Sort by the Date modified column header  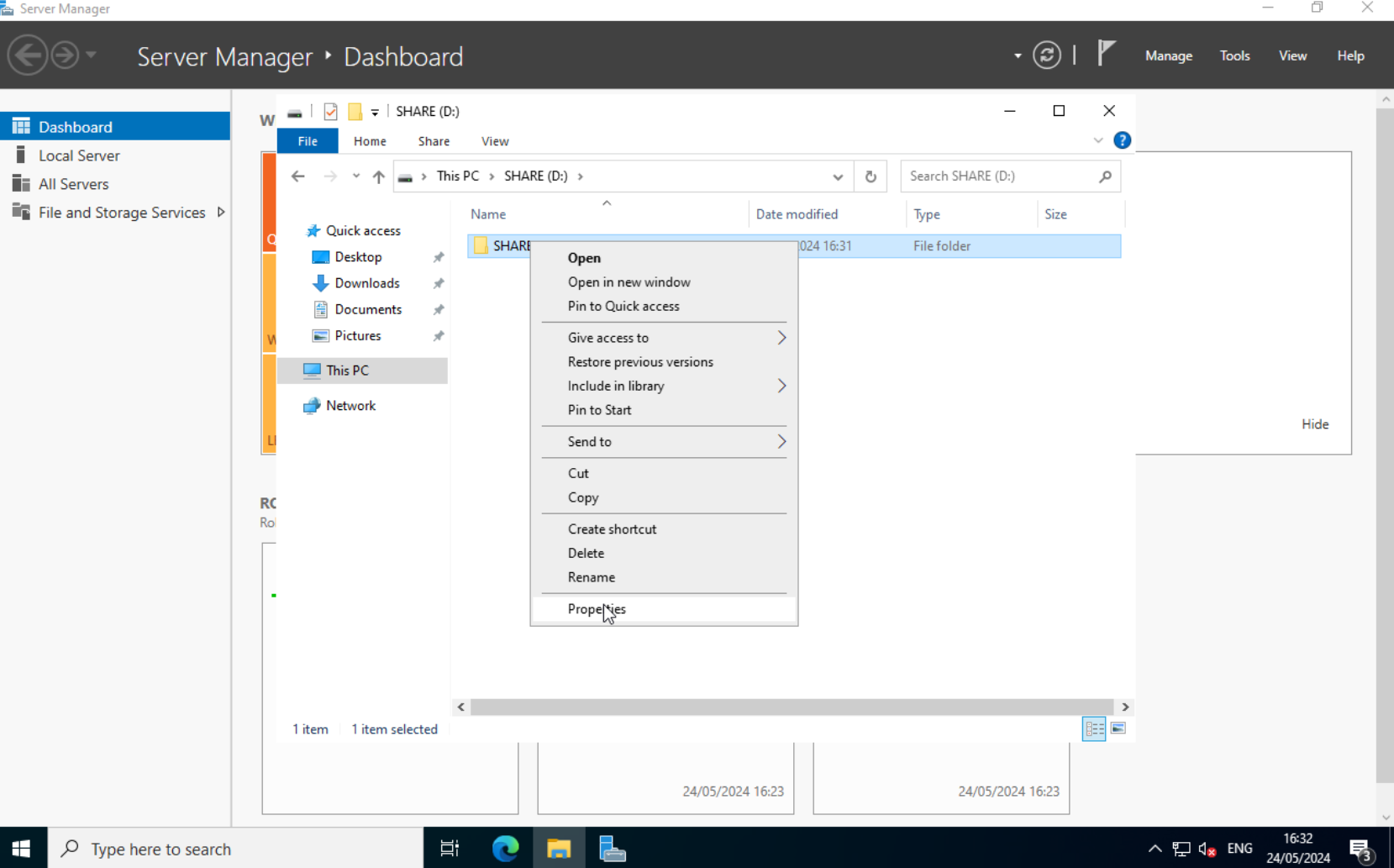pyautogui.click(x=828, y=214)
